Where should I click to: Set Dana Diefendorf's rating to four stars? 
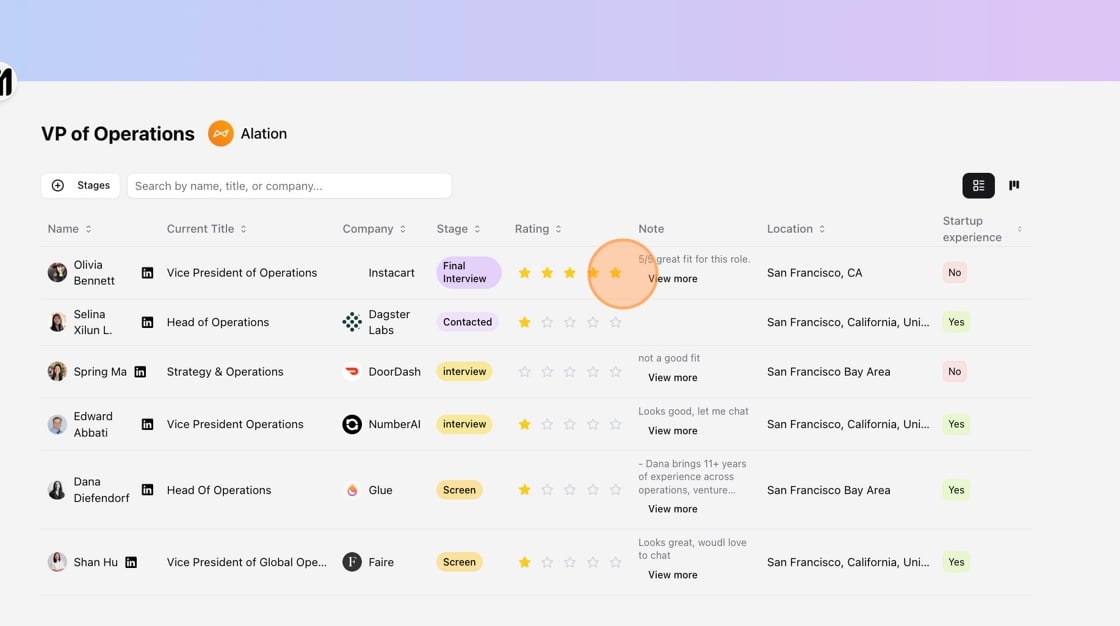coord(593,490)
